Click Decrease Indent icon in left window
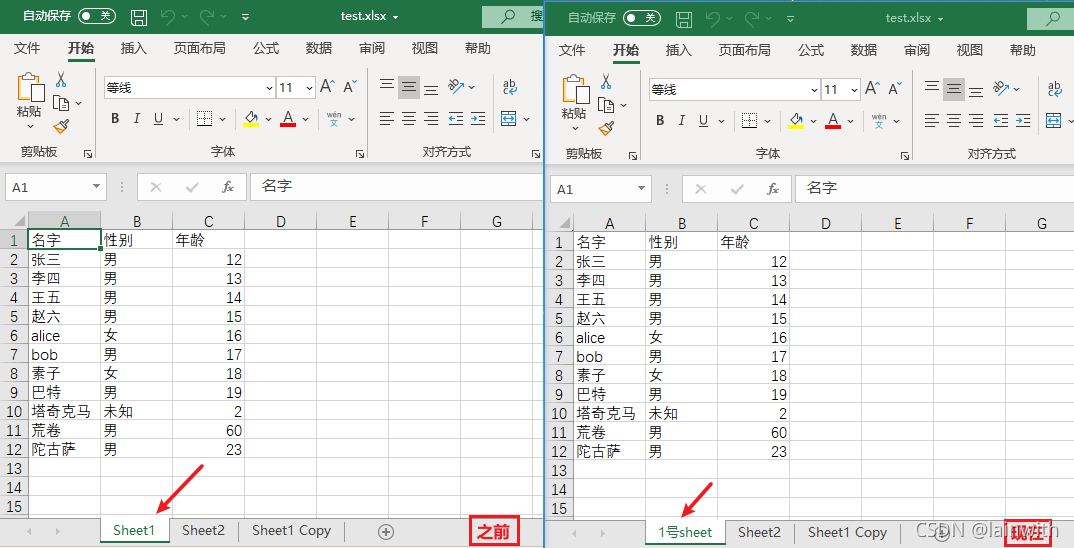Viewport: 1074px width, 548px height. click(x=455, y=119)
